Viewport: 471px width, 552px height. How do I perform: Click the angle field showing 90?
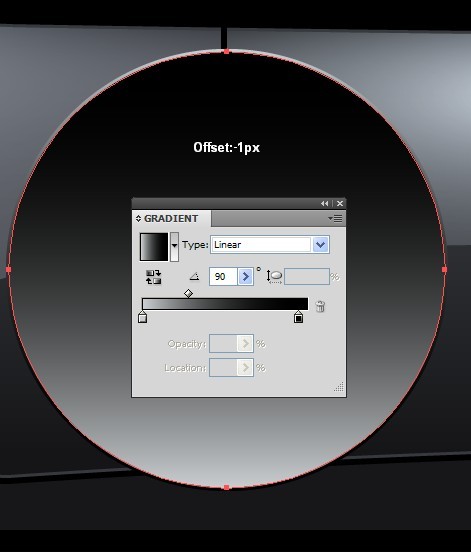point(223,277)
